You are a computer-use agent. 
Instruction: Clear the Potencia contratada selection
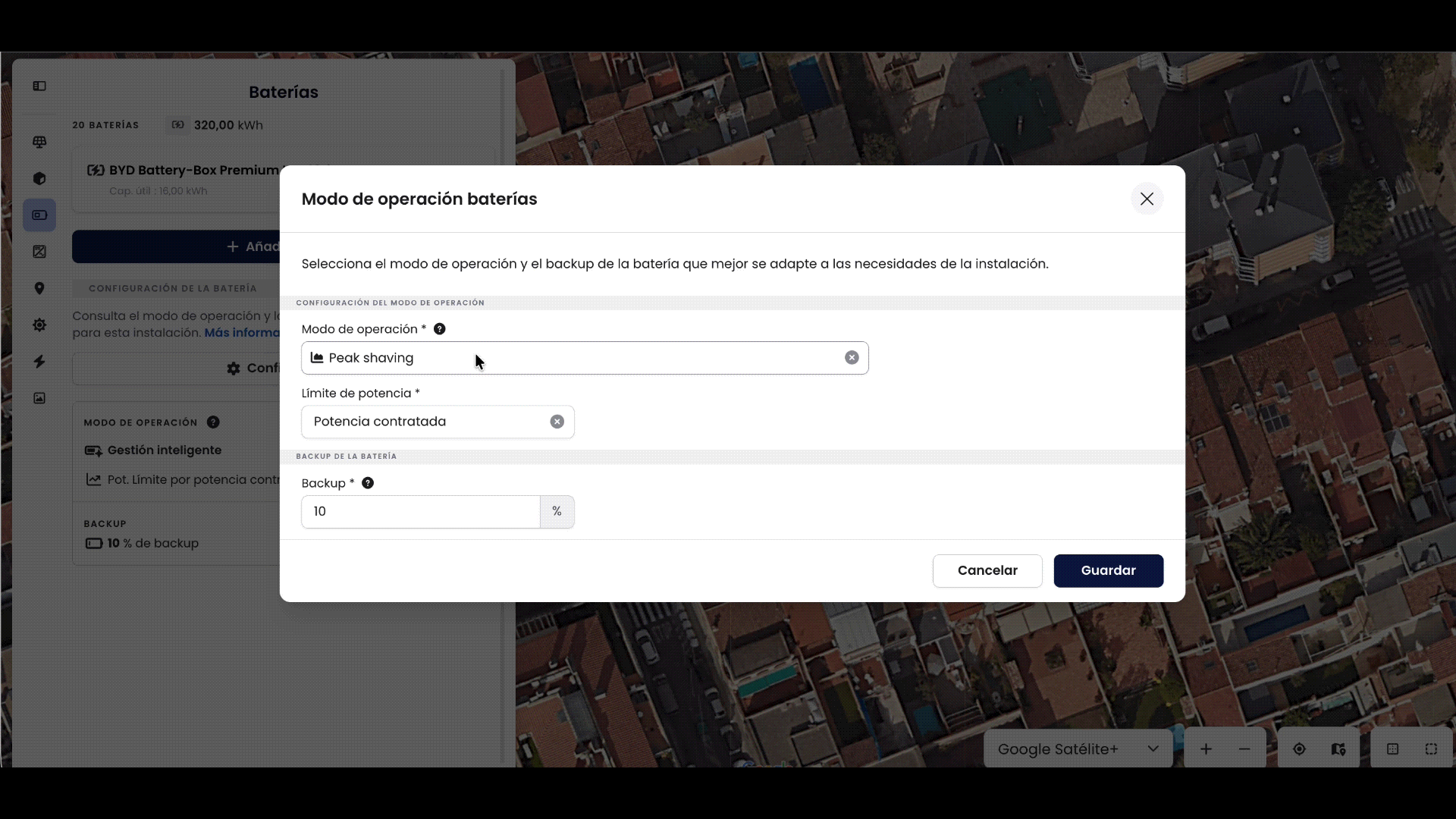557,422
